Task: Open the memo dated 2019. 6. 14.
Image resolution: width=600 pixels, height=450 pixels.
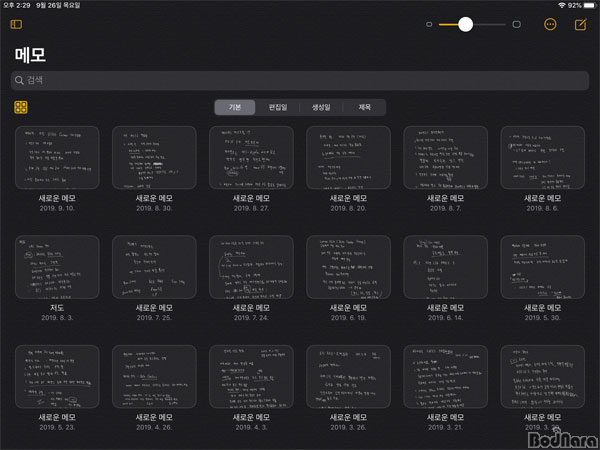Action: 446,266
